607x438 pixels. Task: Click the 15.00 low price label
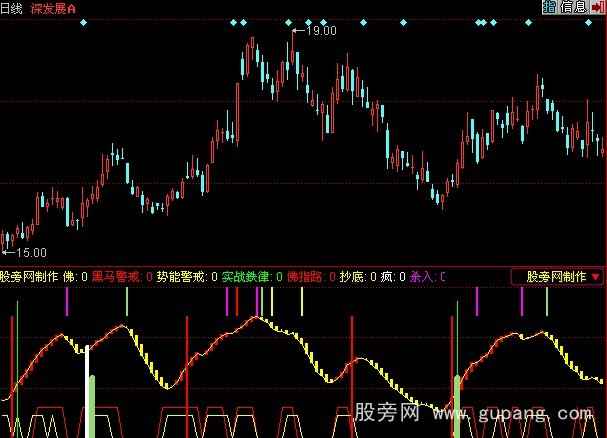pos(31,254)
